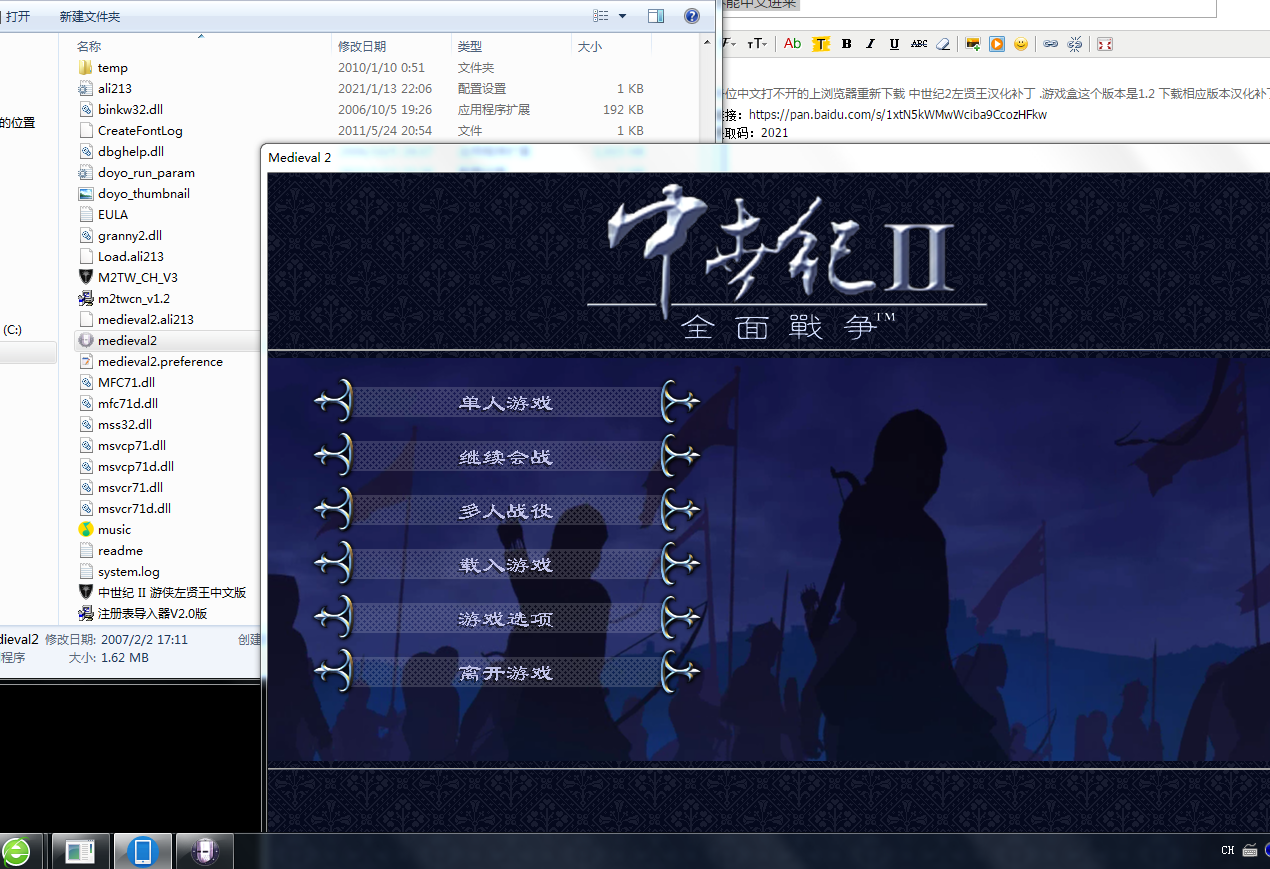Open the Explorer view options dropdown arrow
This screenshot has width=1270, height=869.
pyautogui.click(x=622, y=16)
